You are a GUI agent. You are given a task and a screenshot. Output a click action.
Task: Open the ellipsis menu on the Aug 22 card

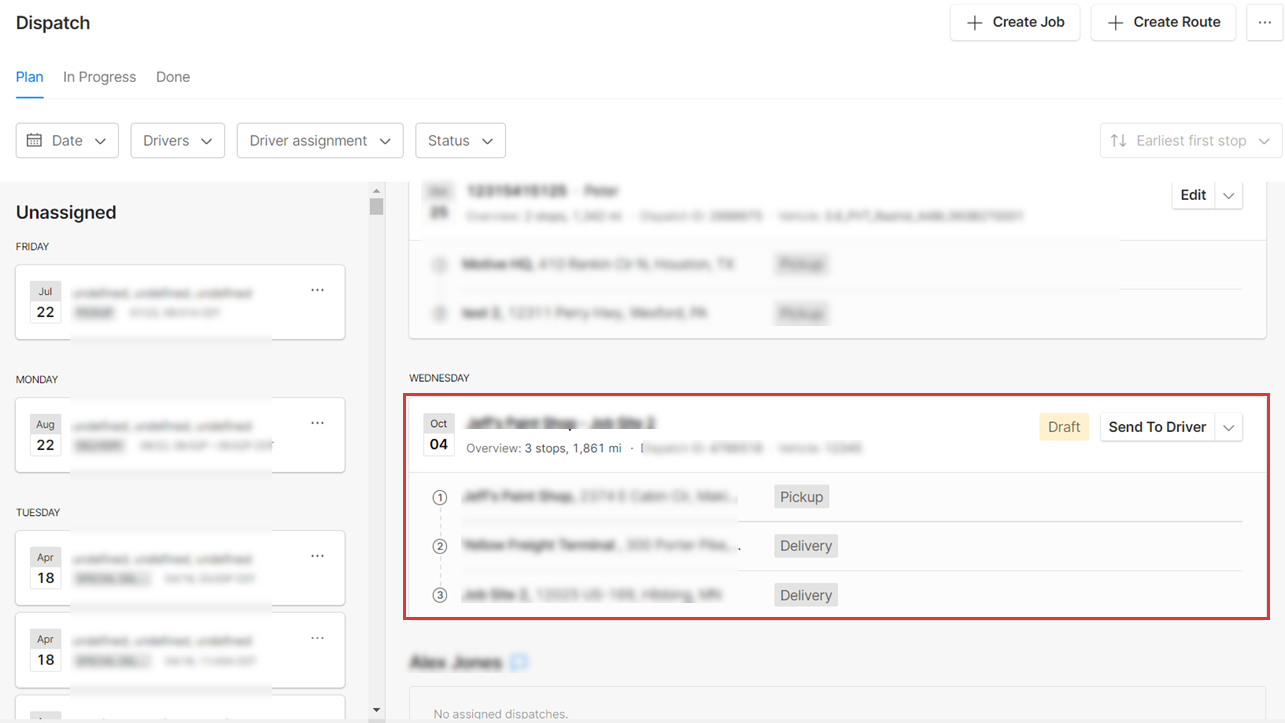317,422
